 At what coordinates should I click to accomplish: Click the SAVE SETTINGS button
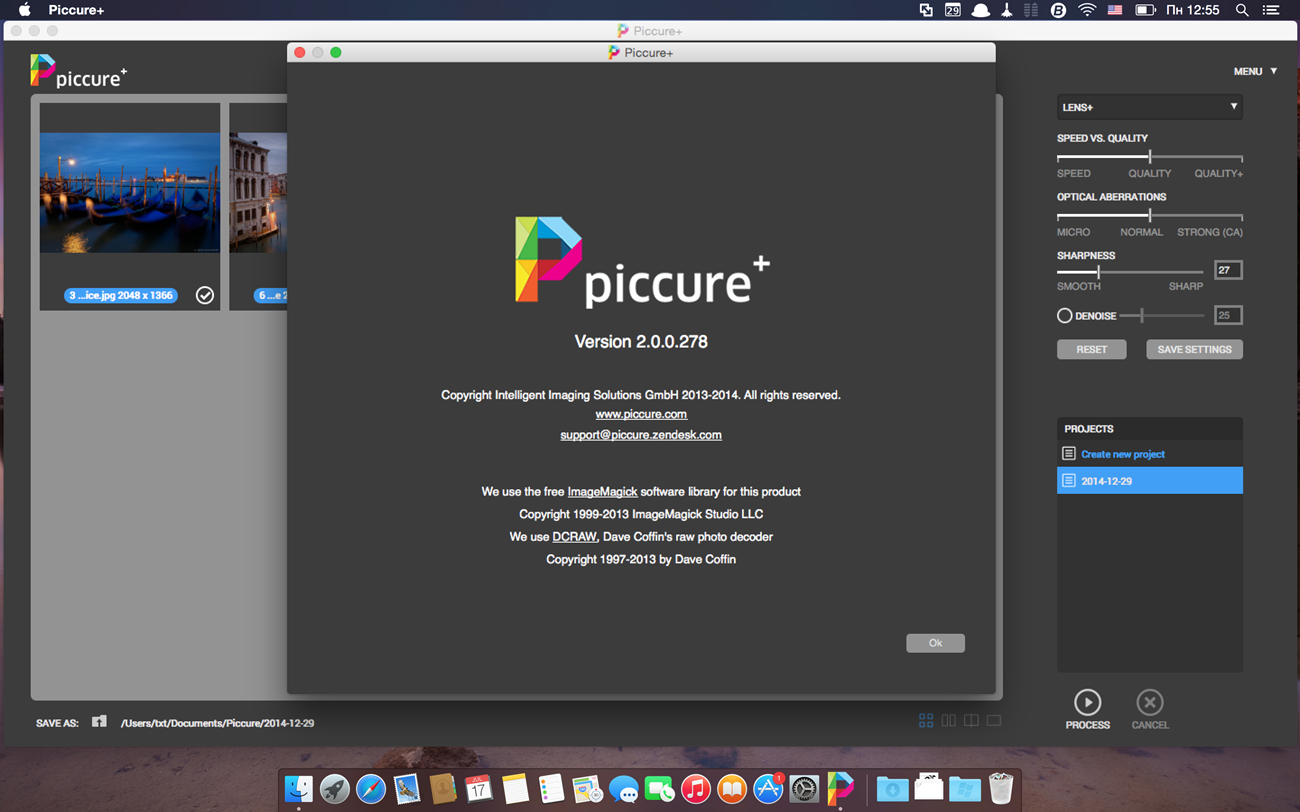click(1194, 349)
